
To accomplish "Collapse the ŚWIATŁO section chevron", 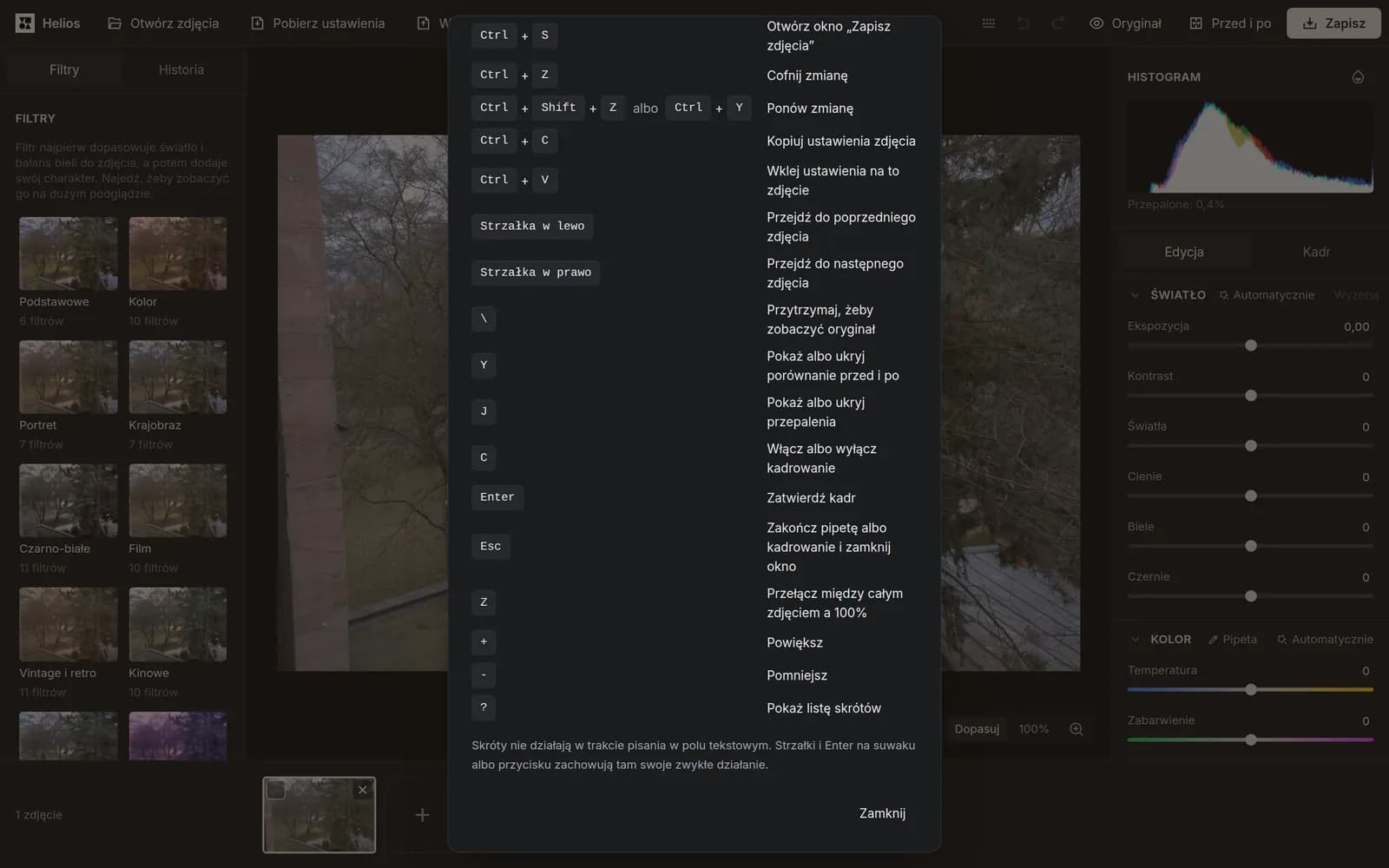I will [1135, 295].
